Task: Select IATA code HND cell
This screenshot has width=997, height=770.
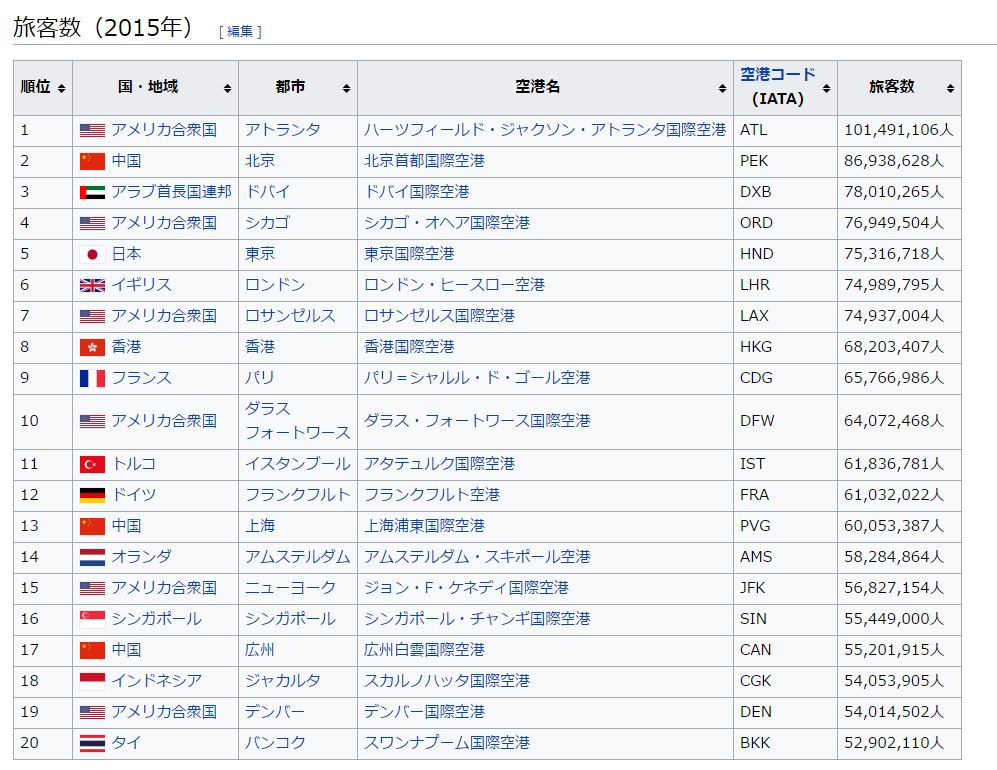Action: pos(785,254)
